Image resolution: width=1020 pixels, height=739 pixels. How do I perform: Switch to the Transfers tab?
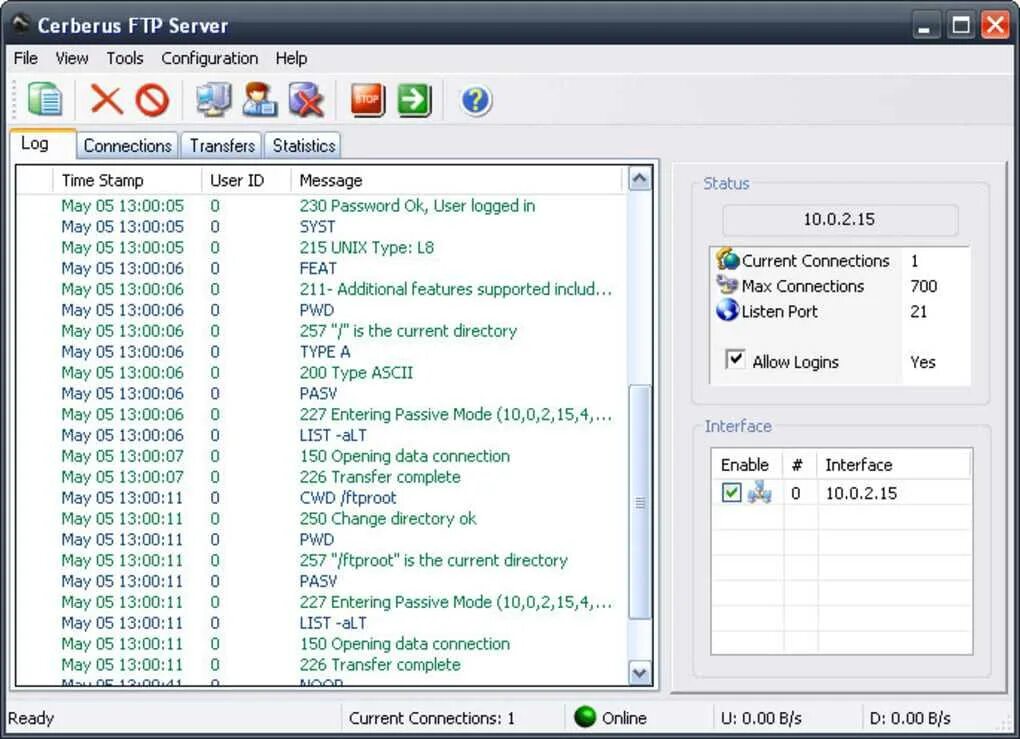[222, 146]
